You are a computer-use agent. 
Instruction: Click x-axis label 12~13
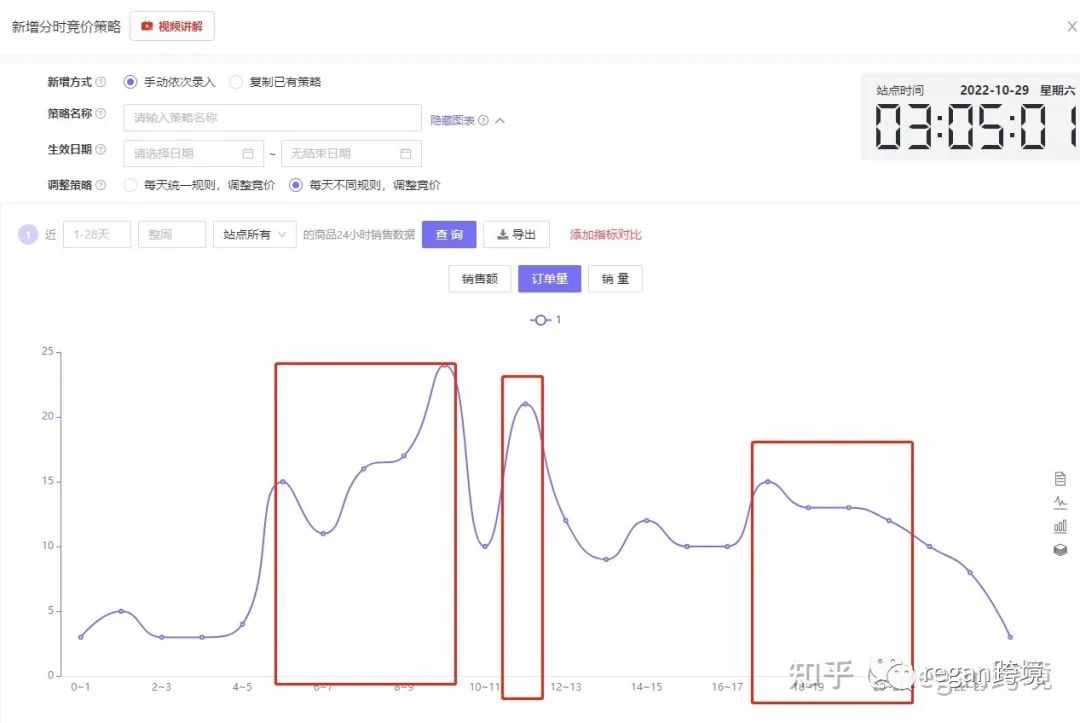(566, 687)
